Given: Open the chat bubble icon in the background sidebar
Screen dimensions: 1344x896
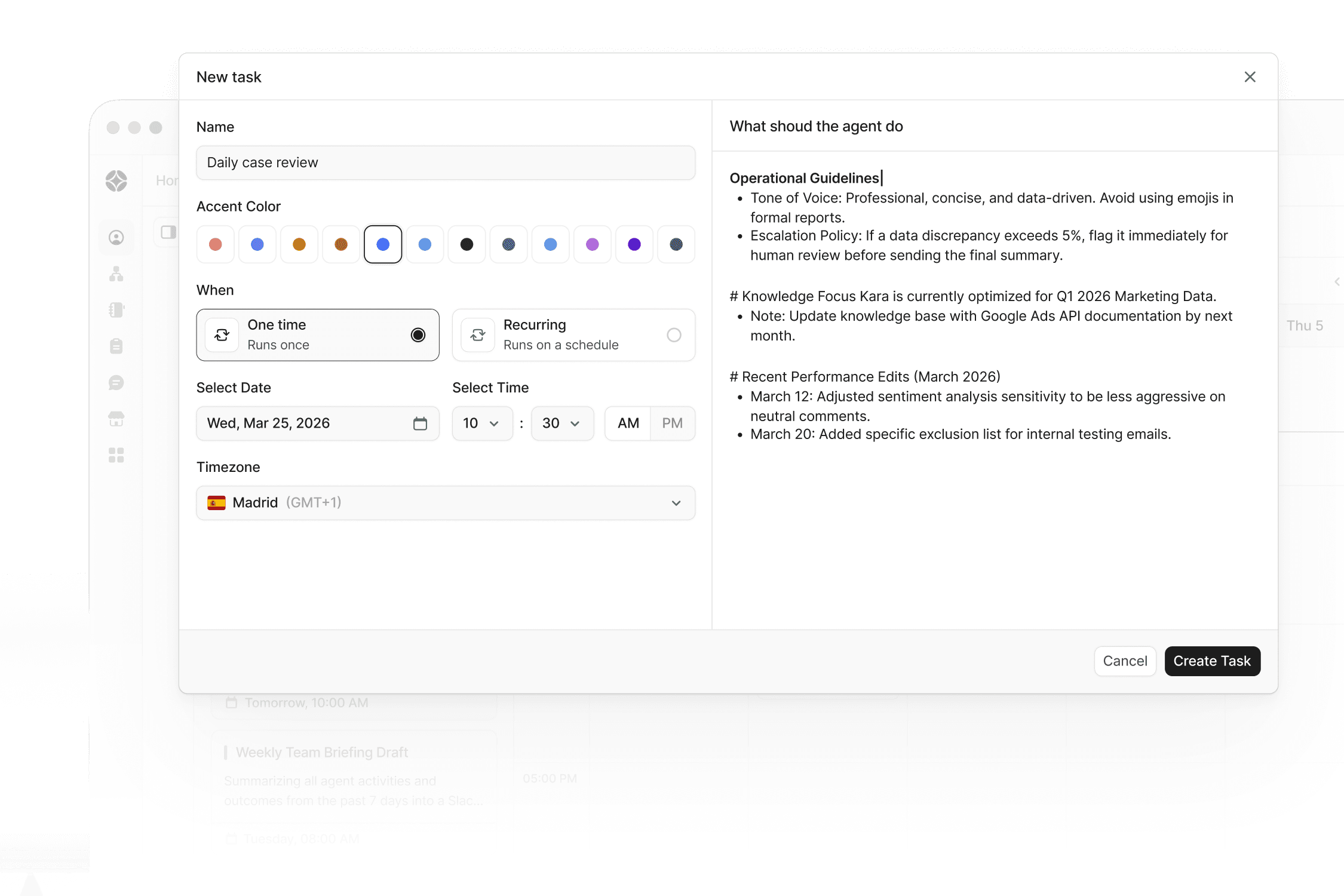Looking at the screenshot, I should click(116, 383).
